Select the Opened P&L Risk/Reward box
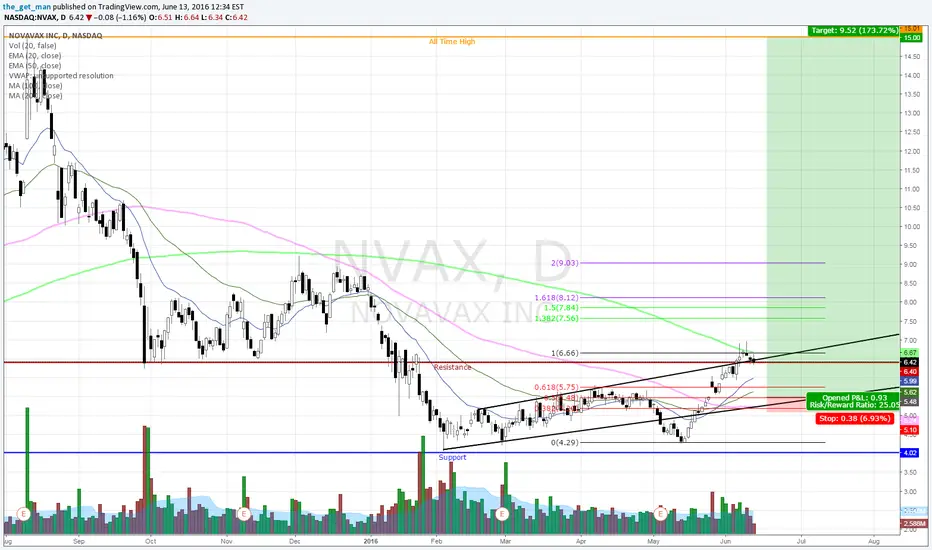Viewport: 932px width, 550px height. coord(854,401)
